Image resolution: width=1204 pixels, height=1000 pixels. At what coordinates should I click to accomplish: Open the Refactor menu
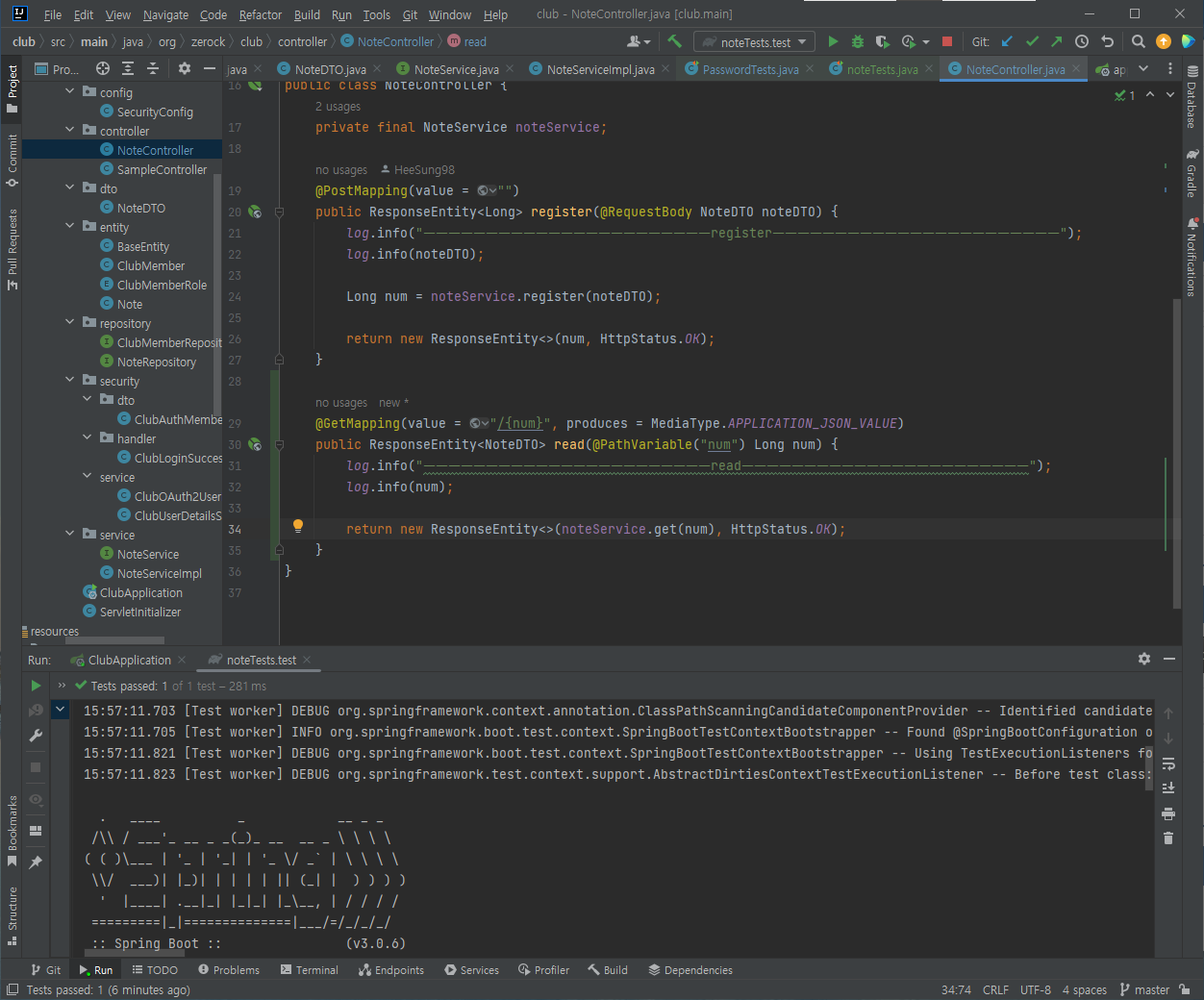click(x=261, y=14)
